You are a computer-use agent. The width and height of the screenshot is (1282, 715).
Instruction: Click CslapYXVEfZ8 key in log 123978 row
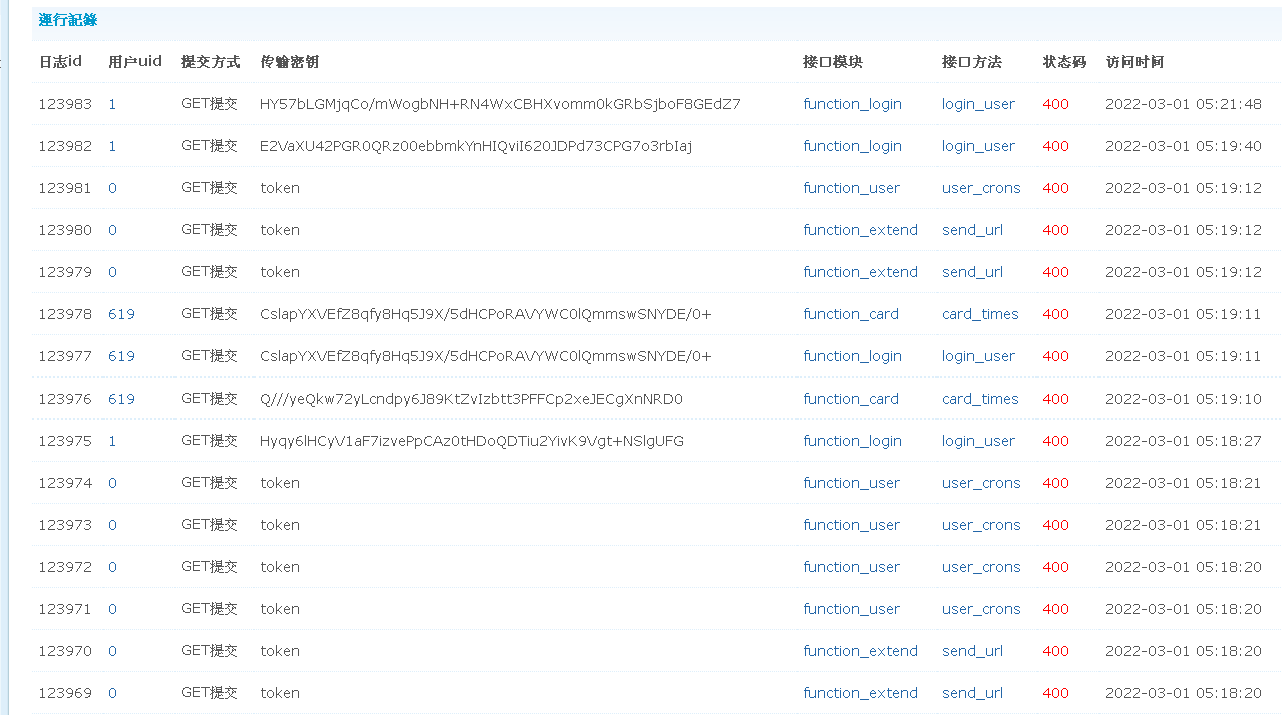point(486,314)
